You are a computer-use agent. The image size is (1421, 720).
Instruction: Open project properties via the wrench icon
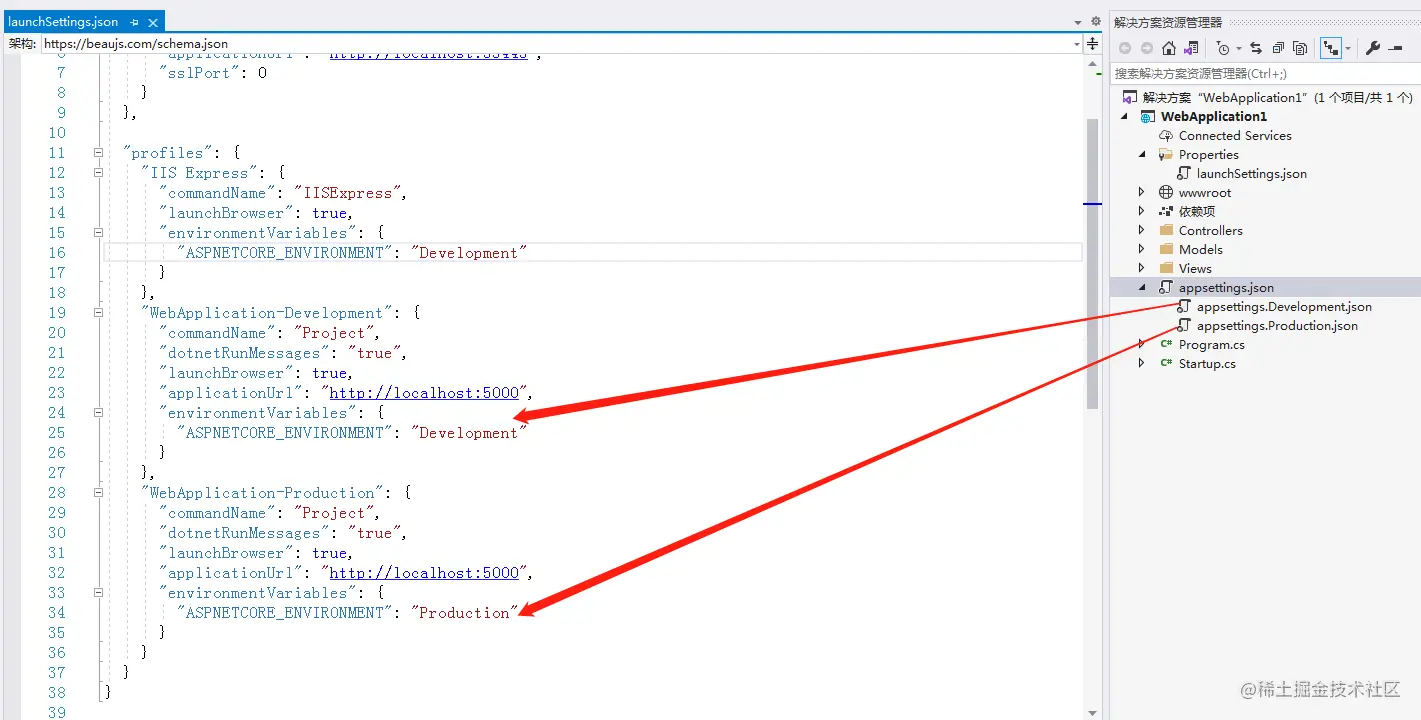pyautogui.click(x=1372, y=47)
